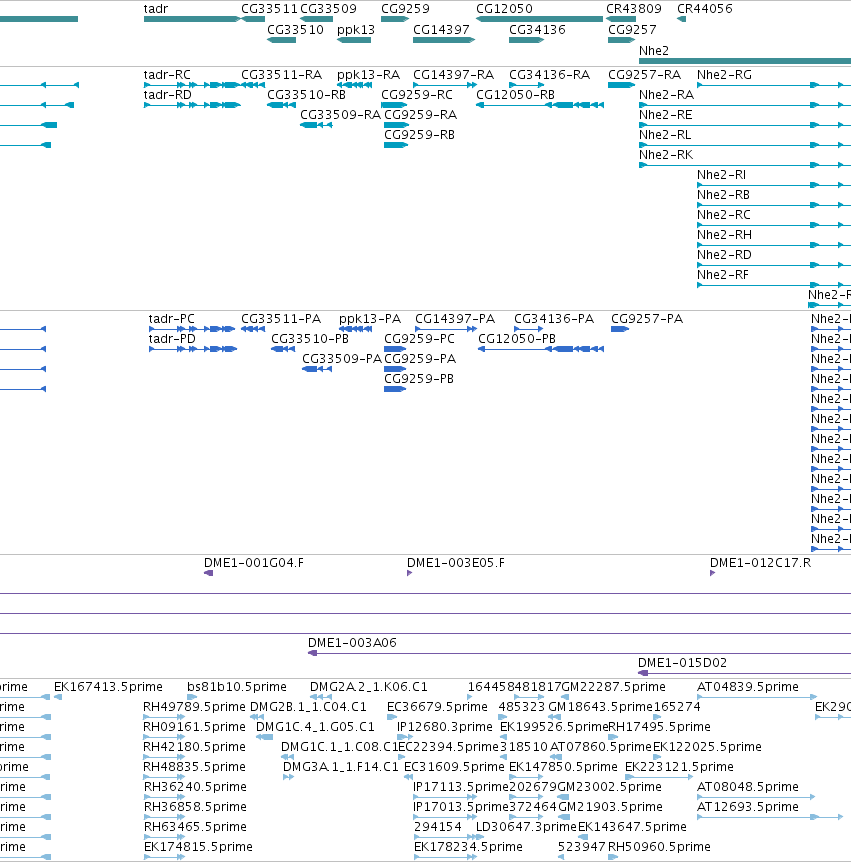Select EST EK167413.5prime

click(x=108, y=687)
